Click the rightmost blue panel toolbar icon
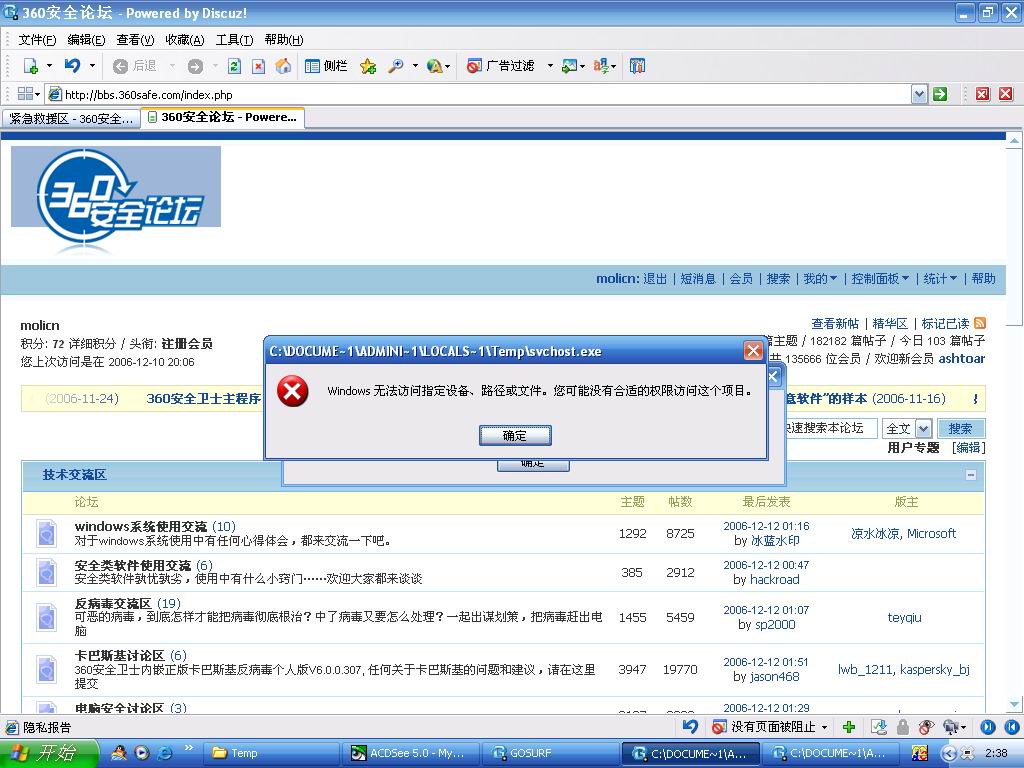The height and width of the screenshot is (768, 1024). [x=637, y=66]
